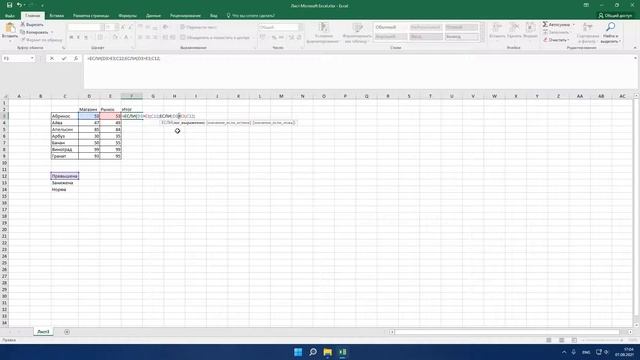Viewport: 640px width, 360px height.
Task: Click Sort and Filter icon
Action: [588, 28]
